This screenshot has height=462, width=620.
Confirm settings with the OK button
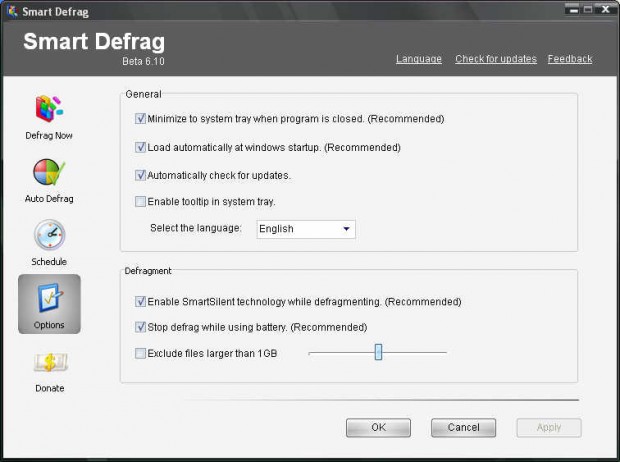pos(378,428)
